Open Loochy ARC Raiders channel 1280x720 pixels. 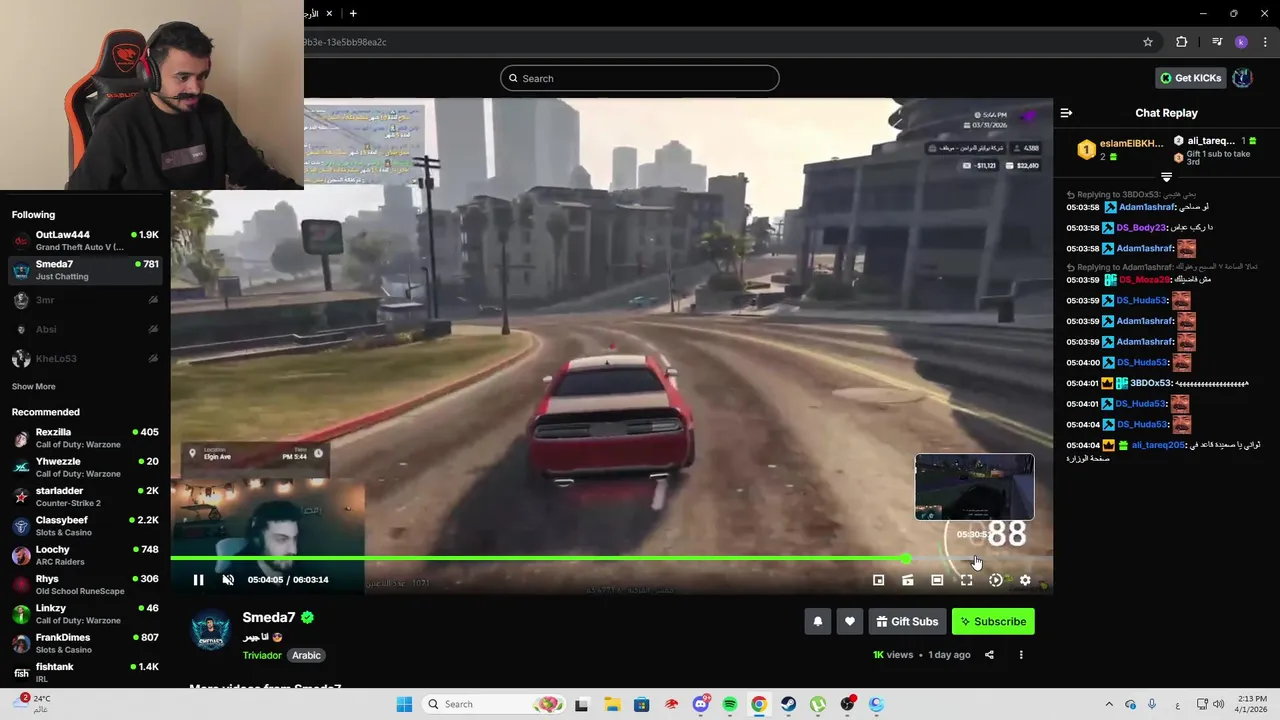point(85,555)
